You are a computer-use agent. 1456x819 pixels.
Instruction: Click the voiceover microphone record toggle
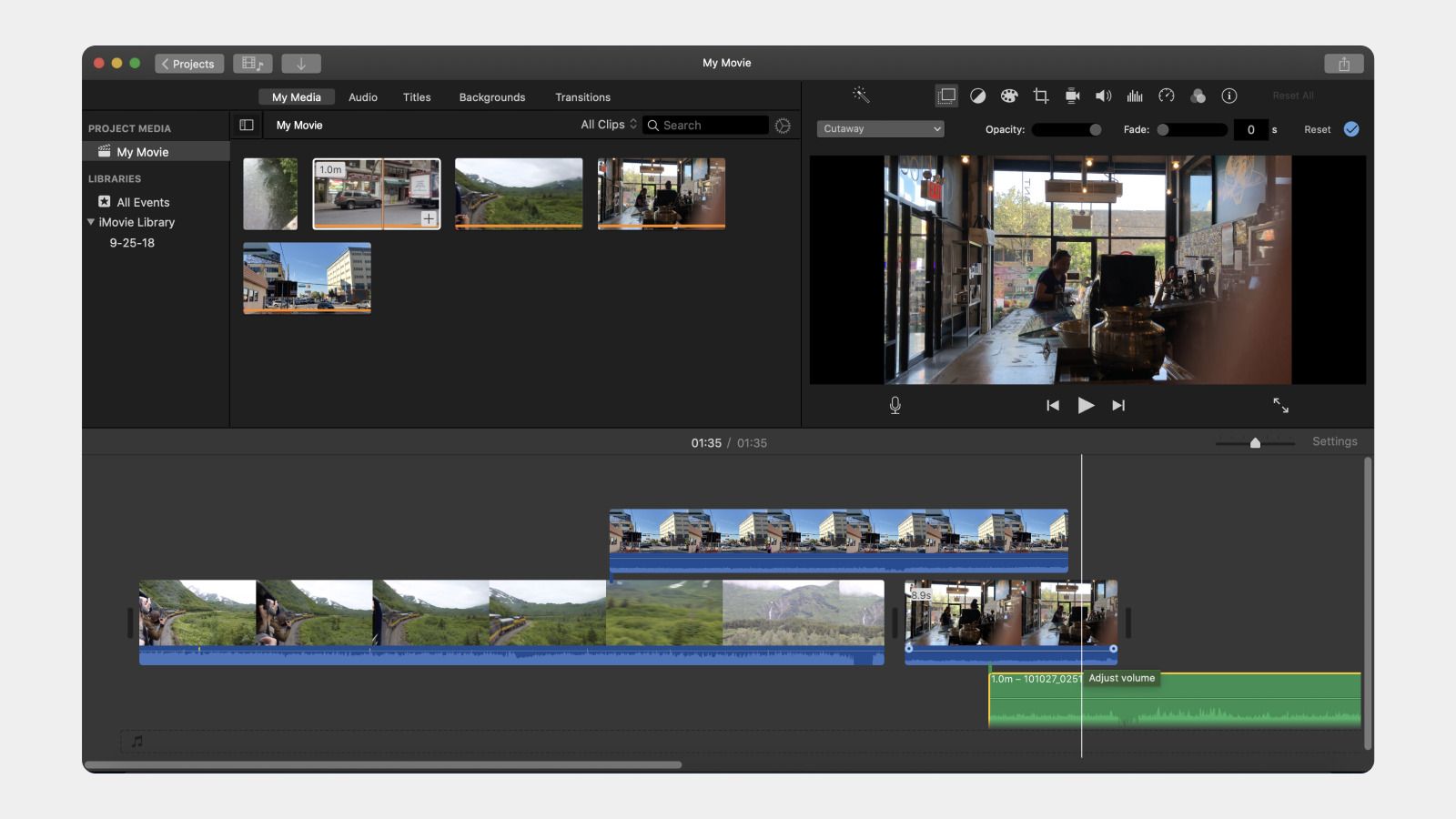895,406
